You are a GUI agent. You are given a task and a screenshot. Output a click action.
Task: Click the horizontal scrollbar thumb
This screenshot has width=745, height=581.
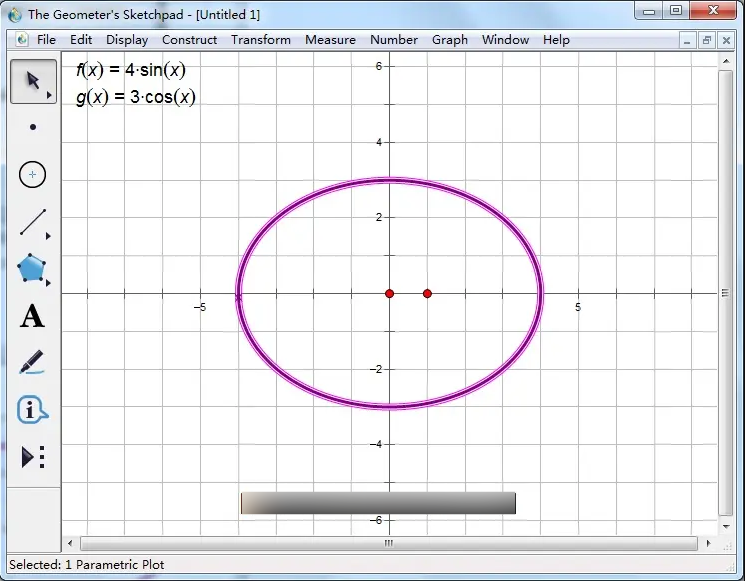[x=389, y=543]
